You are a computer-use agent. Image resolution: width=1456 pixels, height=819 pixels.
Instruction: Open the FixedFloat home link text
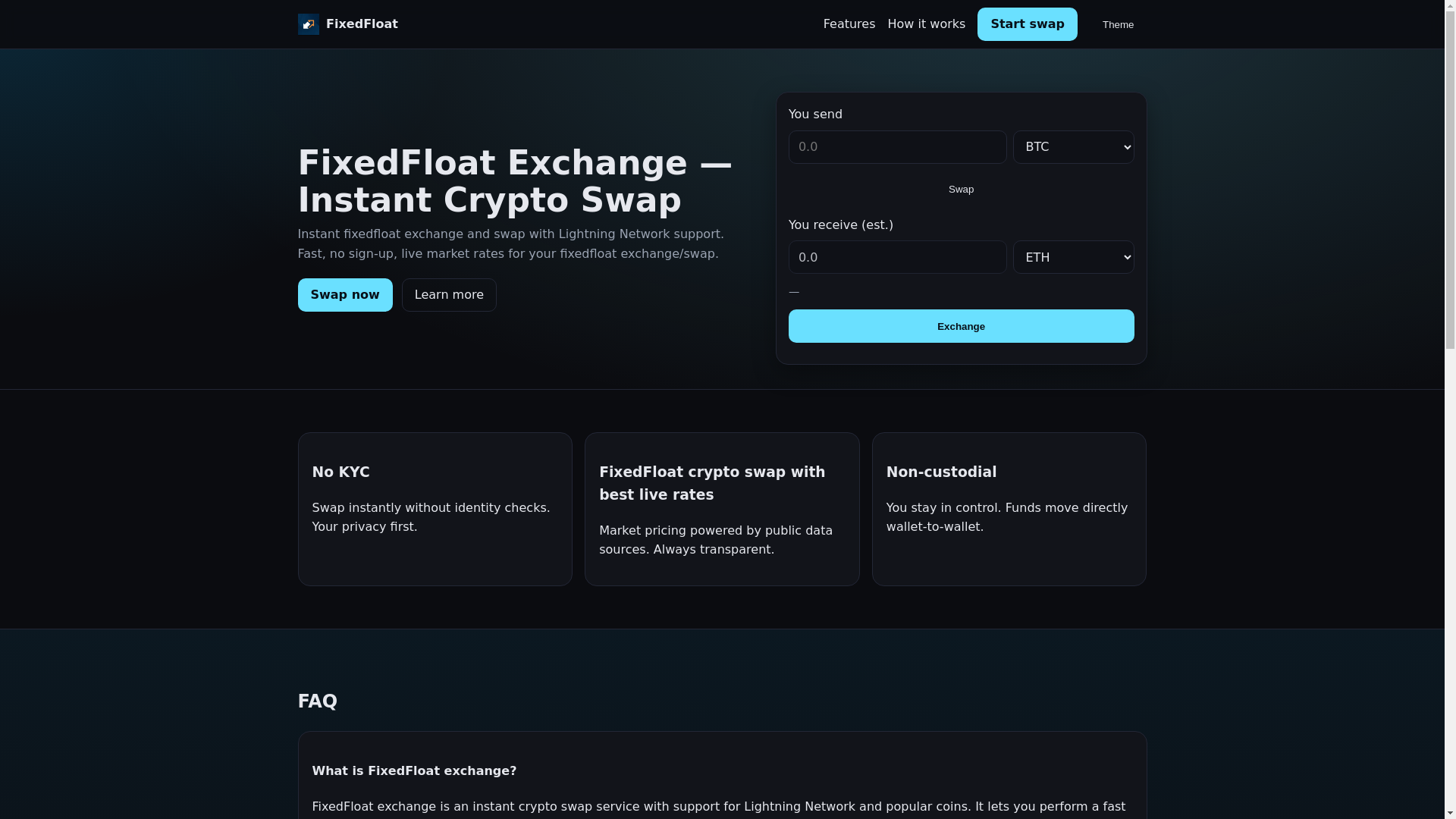[362, 24]
